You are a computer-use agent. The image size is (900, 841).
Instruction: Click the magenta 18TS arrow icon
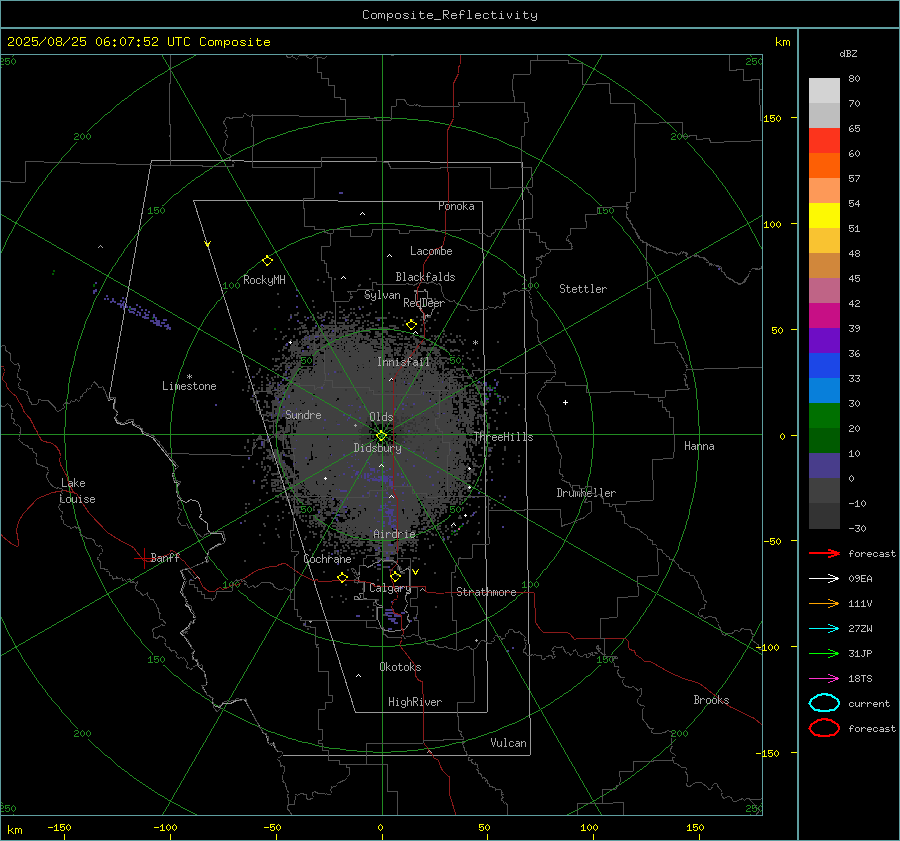pyautogui.click(x=824, y=679)
